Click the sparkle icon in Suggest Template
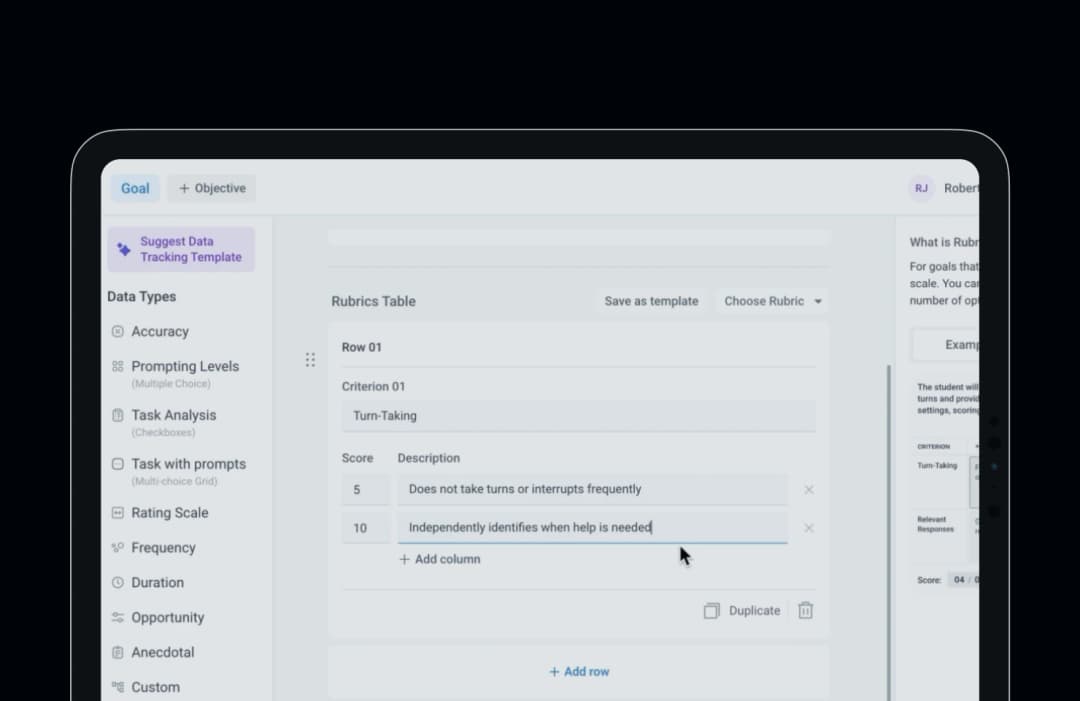The height and width of the screenshot is (701, 1080). [x=124, y=249]
